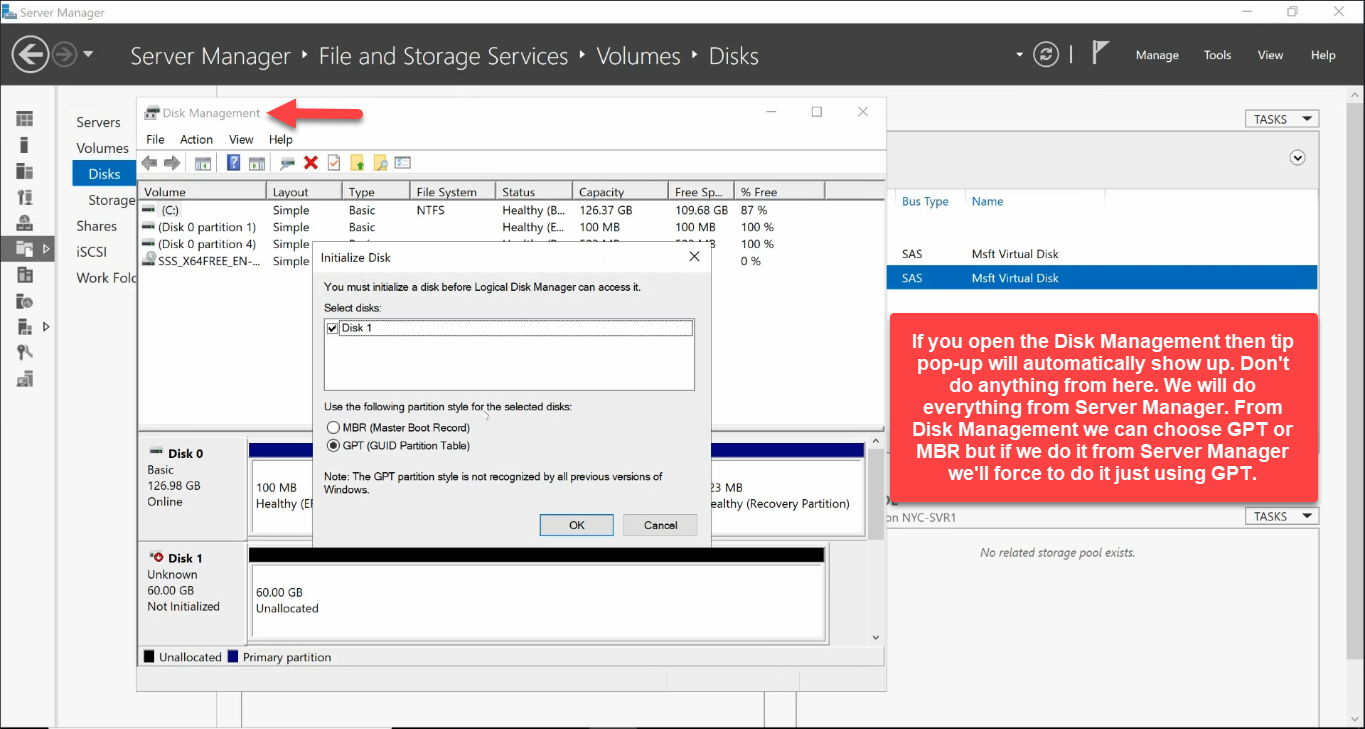Go forward in Disk Management toolbar

click(172, 163)
